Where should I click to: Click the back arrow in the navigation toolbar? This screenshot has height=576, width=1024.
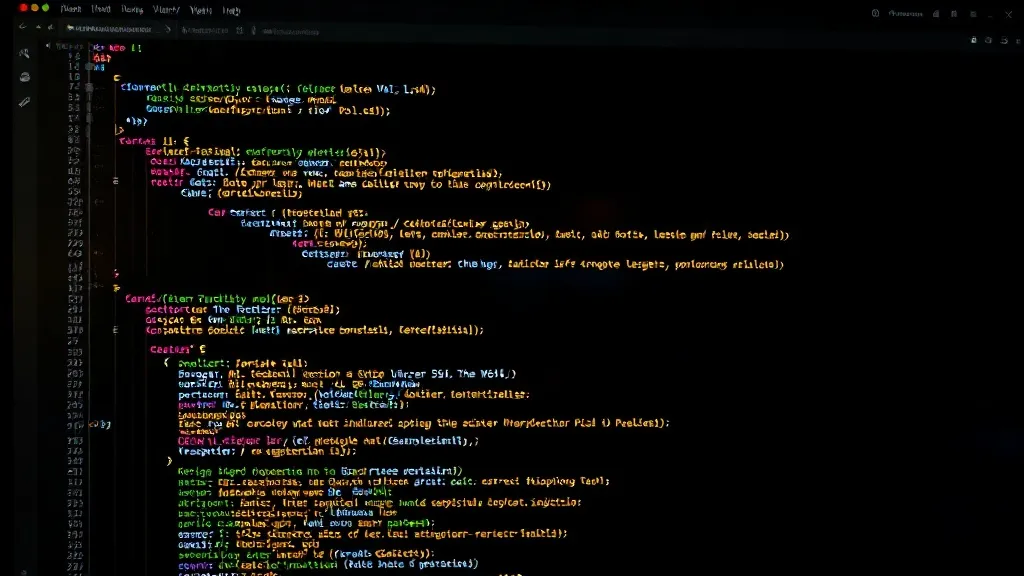click(23, 27)
